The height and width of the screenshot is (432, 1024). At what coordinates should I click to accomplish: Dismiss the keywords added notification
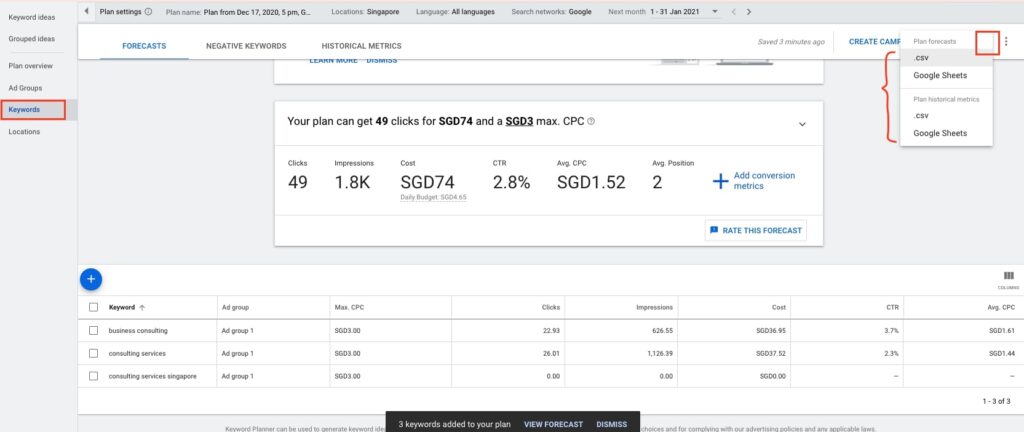611,424
